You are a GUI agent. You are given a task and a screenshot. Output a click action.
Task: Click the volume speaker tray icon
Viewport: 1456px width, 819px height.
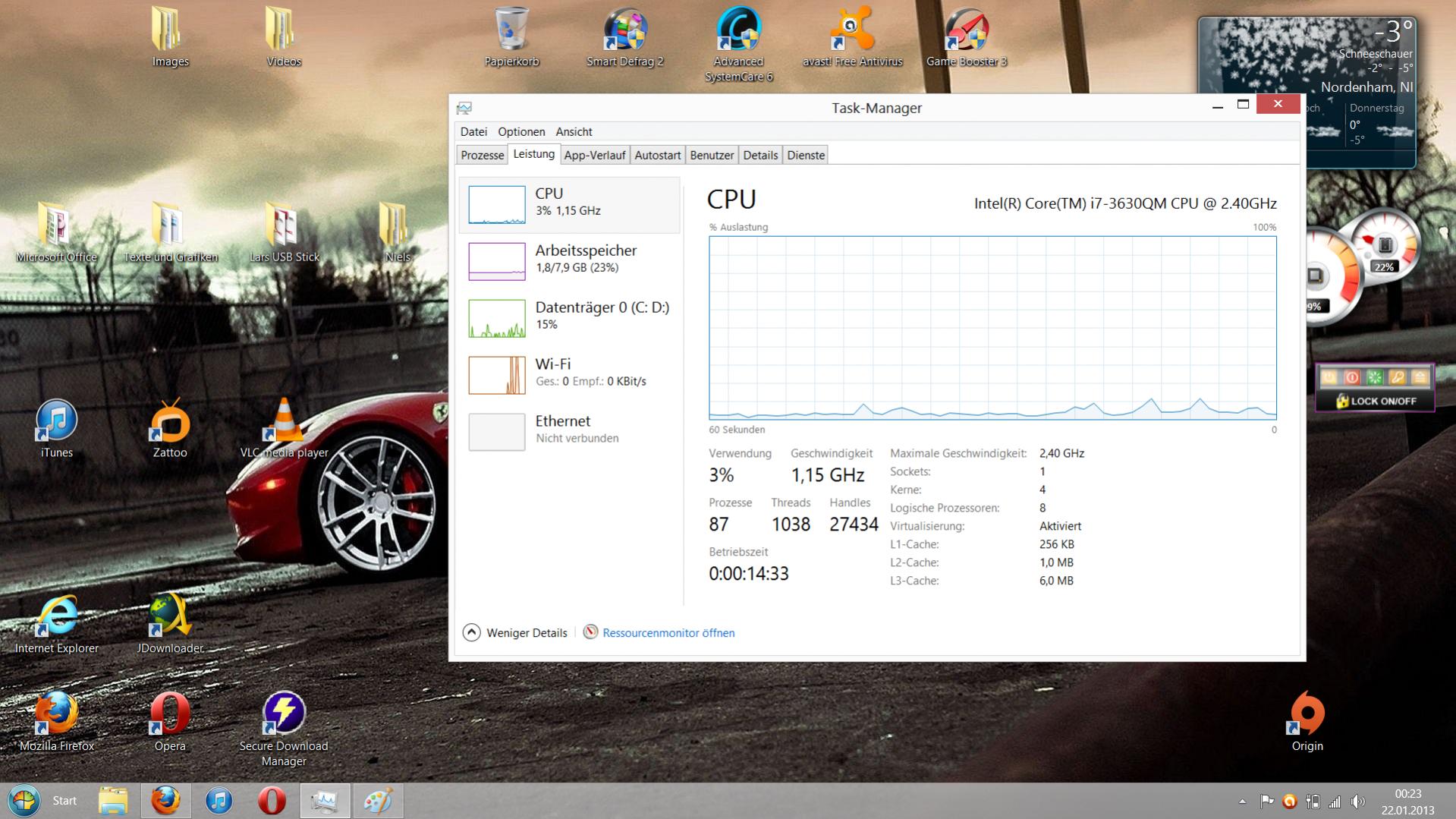[x=1358, y=801]
